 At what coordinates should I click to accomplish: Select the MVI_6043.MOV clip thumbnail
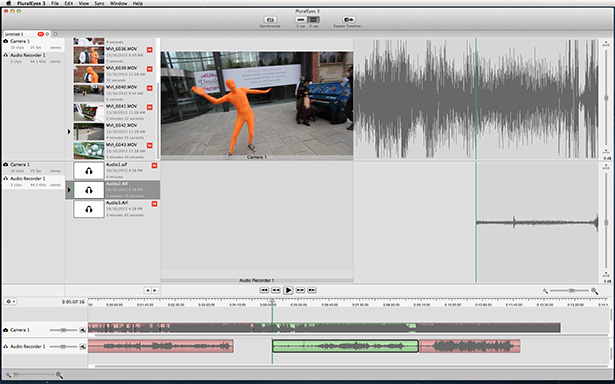(89, 151)
